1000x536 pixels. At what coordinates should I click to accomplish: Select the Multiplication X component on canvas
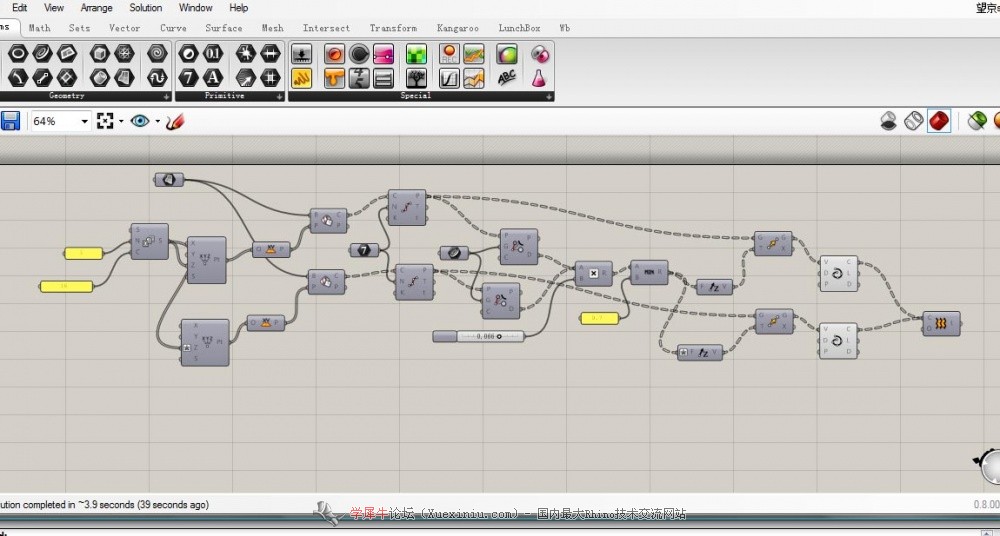coord(593,273)
